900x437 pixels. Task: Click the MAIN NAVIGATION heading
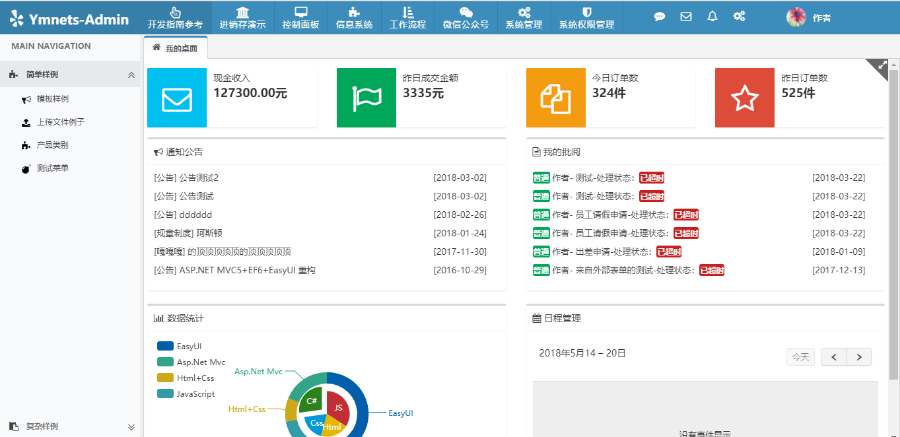51,46
